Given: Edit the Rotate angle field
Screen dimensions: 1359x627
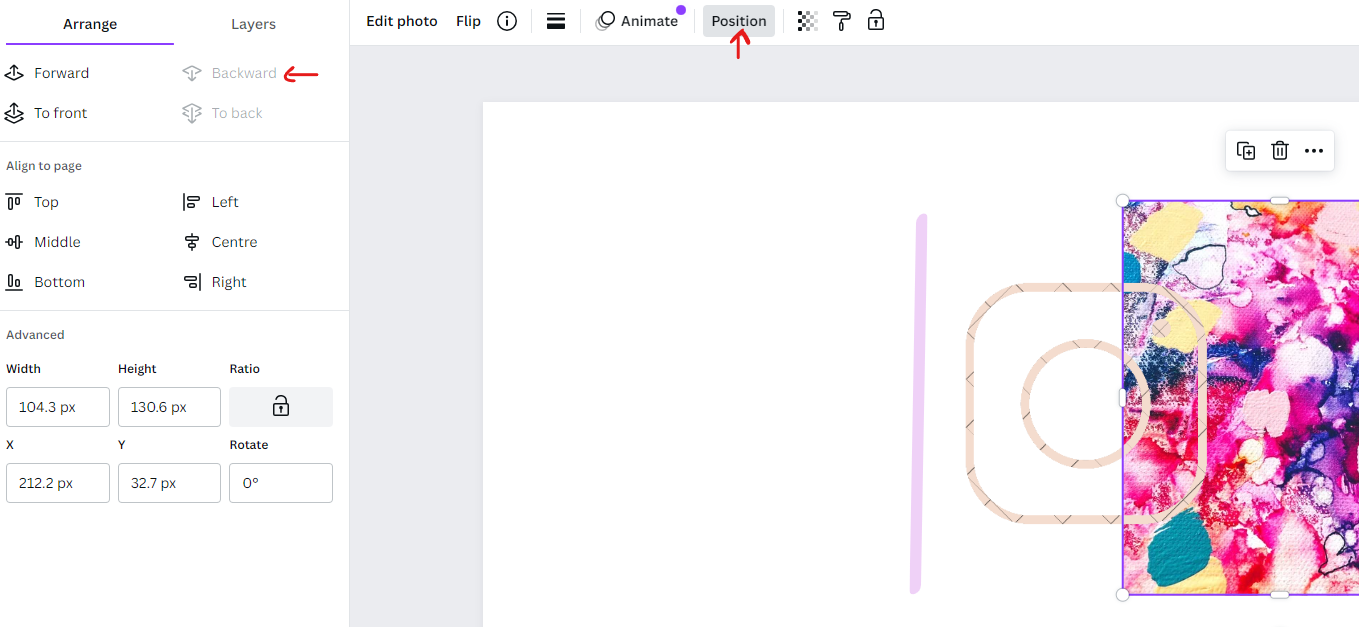Looking at the screenshot, I should click(x=281, y=483).
